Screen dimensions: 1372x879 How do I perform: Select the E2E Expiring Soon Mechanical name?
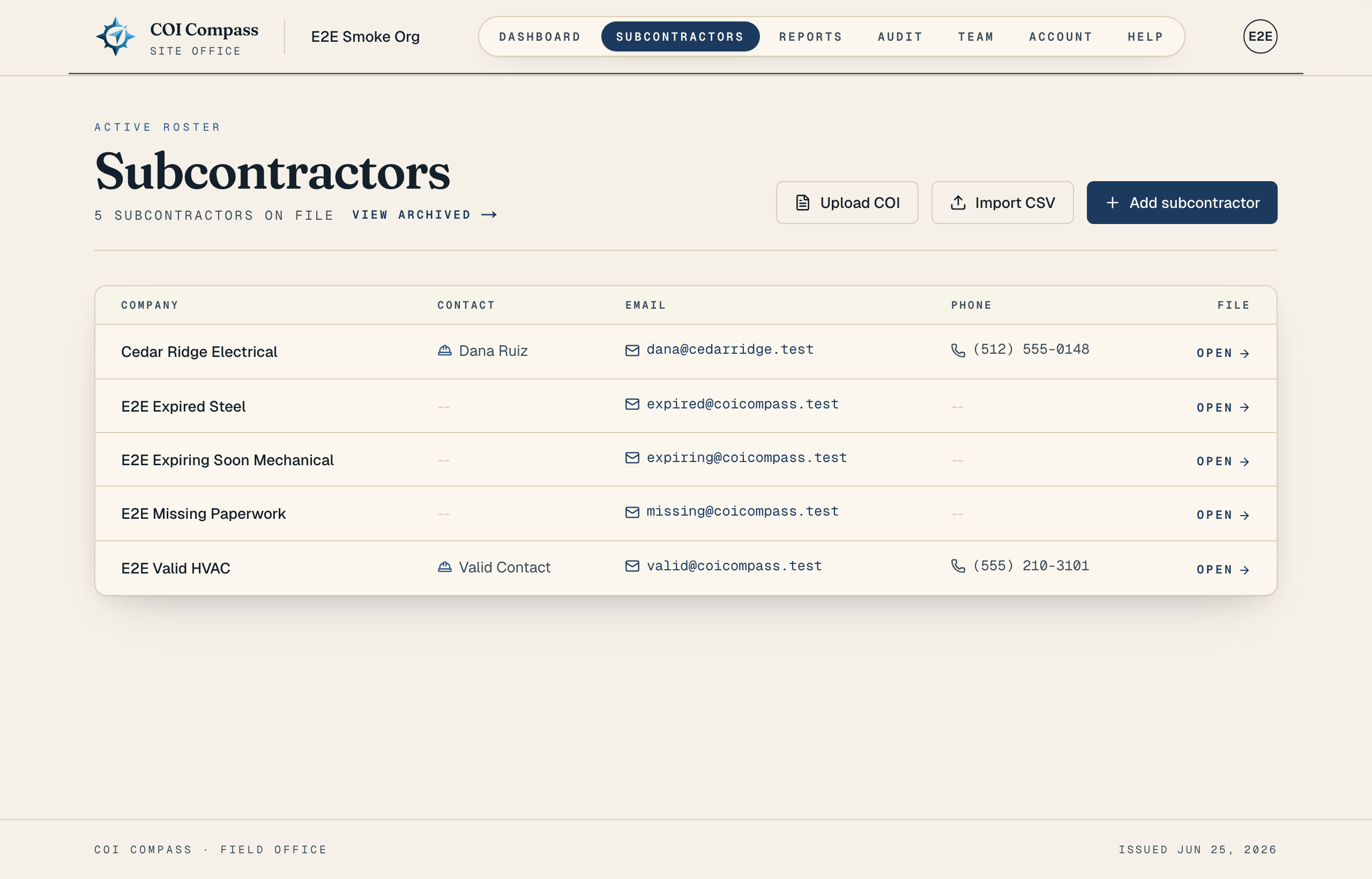coord(227,460)
